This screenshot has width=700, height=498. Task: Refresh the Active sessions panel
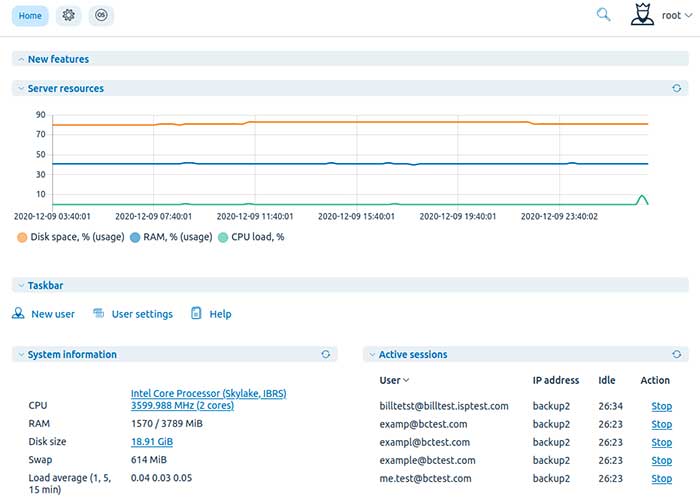(677, 354)
